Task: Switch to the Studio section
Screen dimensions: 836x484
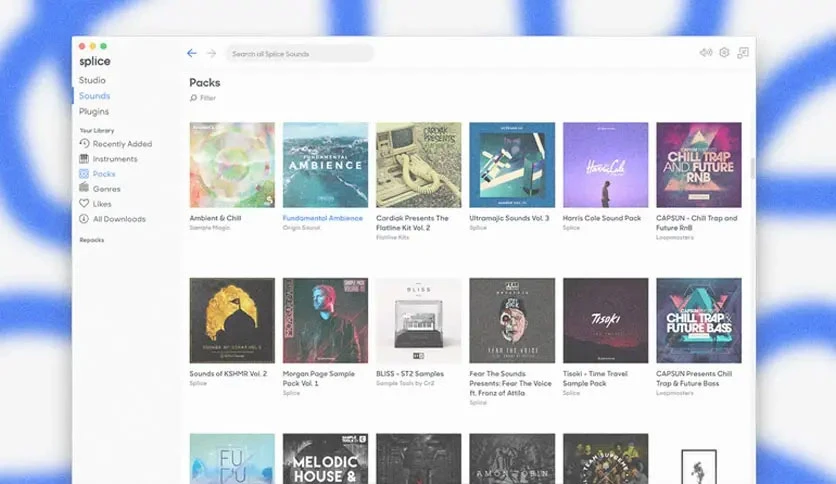Action: [x=92, y=80]
